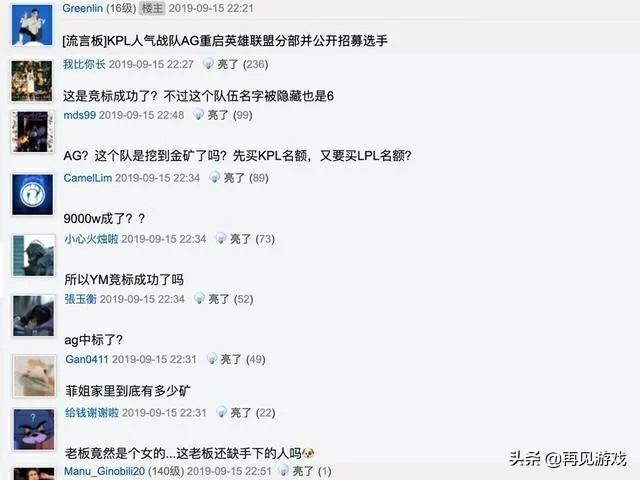Screen dimensions: 640x480
Task: Open 给钱谢谢啦's cartoon cat avatar
Action: (x=34, y=429)
